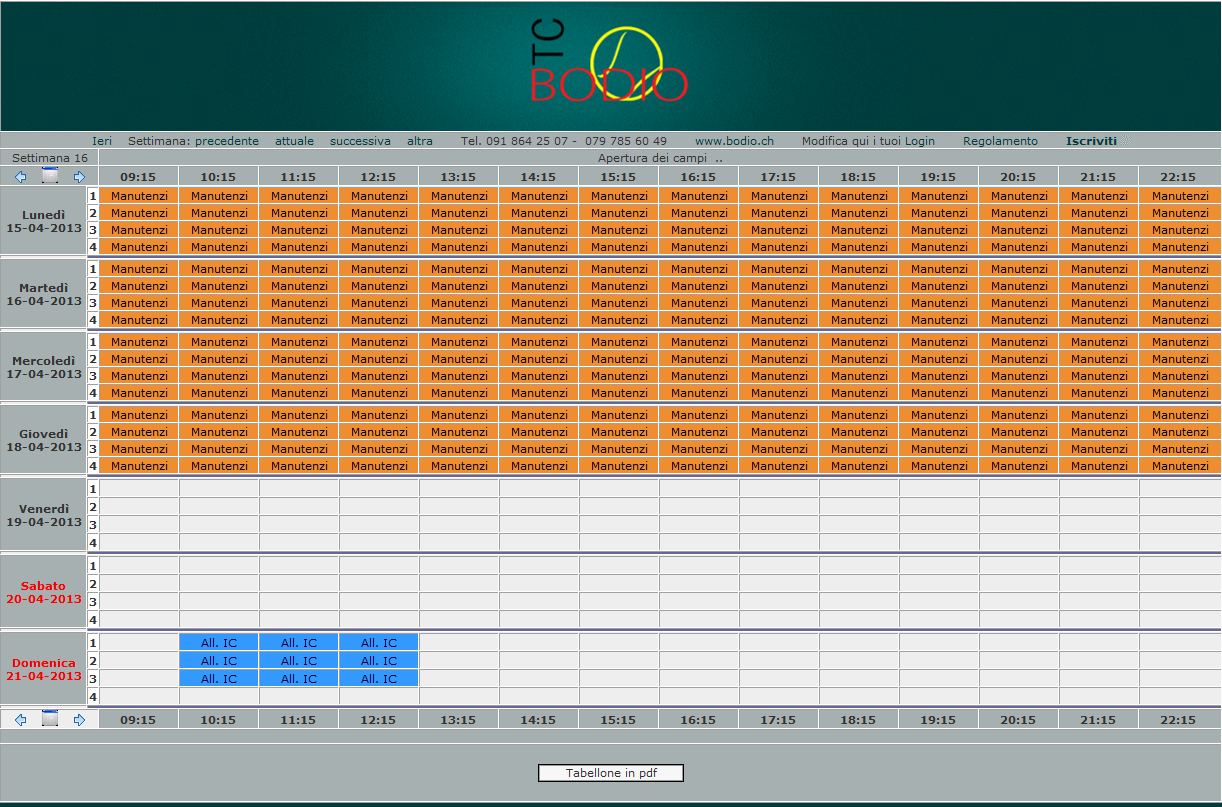This screenshot has height=807, width=1222.
Task: Click the TC Bodio logo in the header
Action: [x=609, y=65]
